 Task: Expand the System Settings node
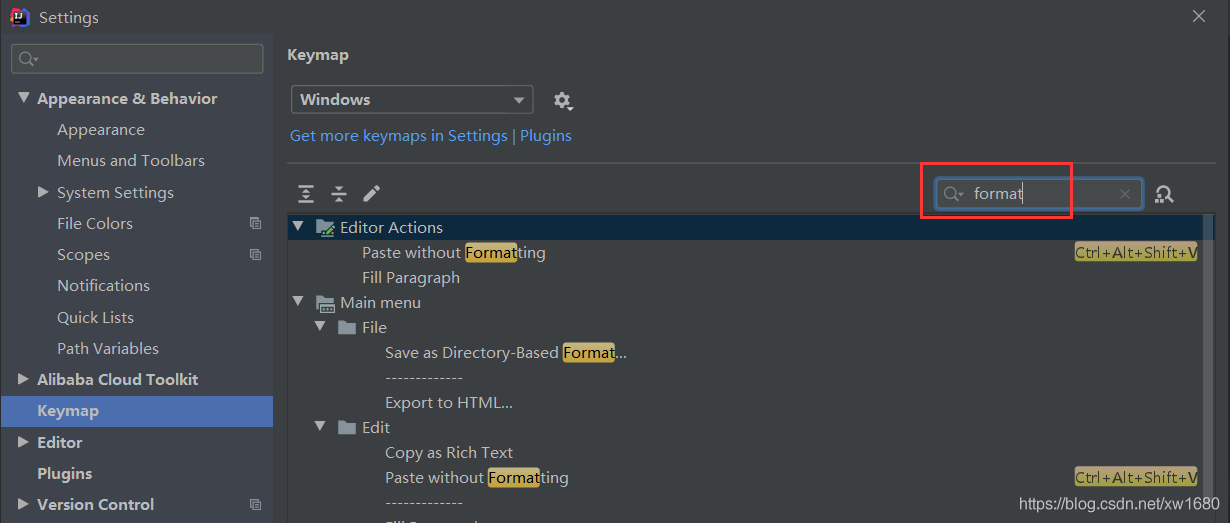[x=43, y=192]
